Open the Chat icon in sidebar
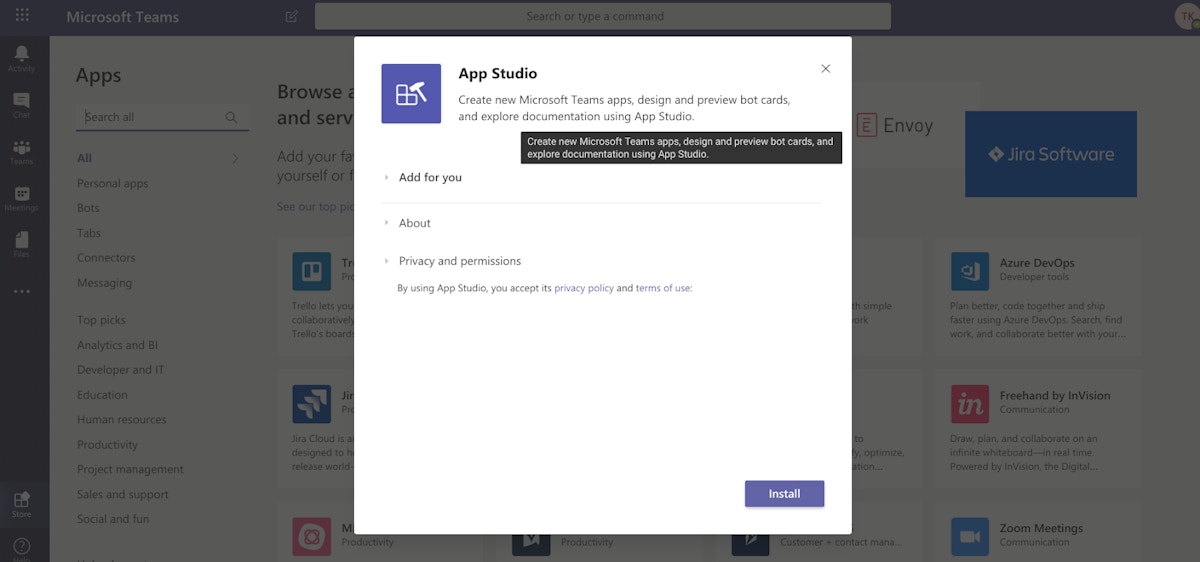 (22, 101)
